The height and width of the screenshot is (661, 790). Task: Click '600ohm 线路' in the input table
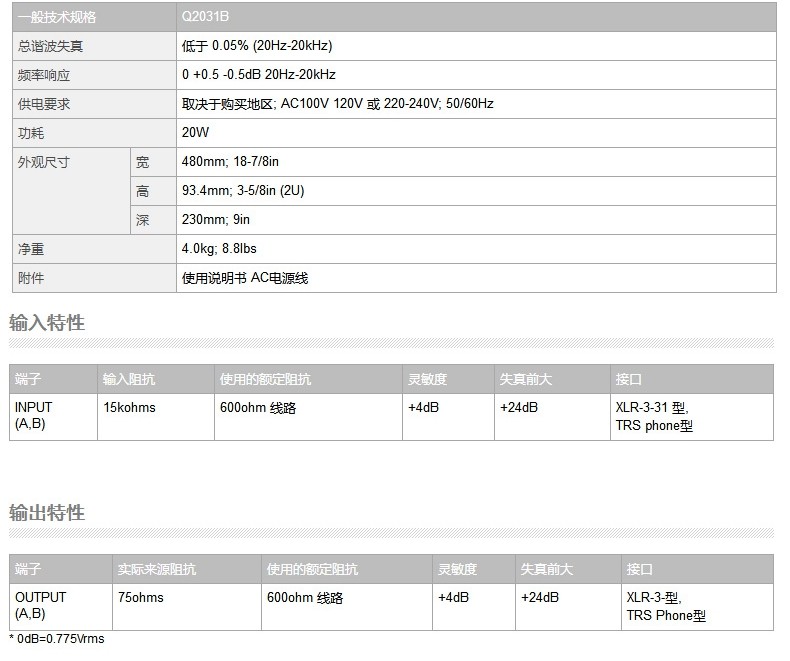click(x=258, y=408)
